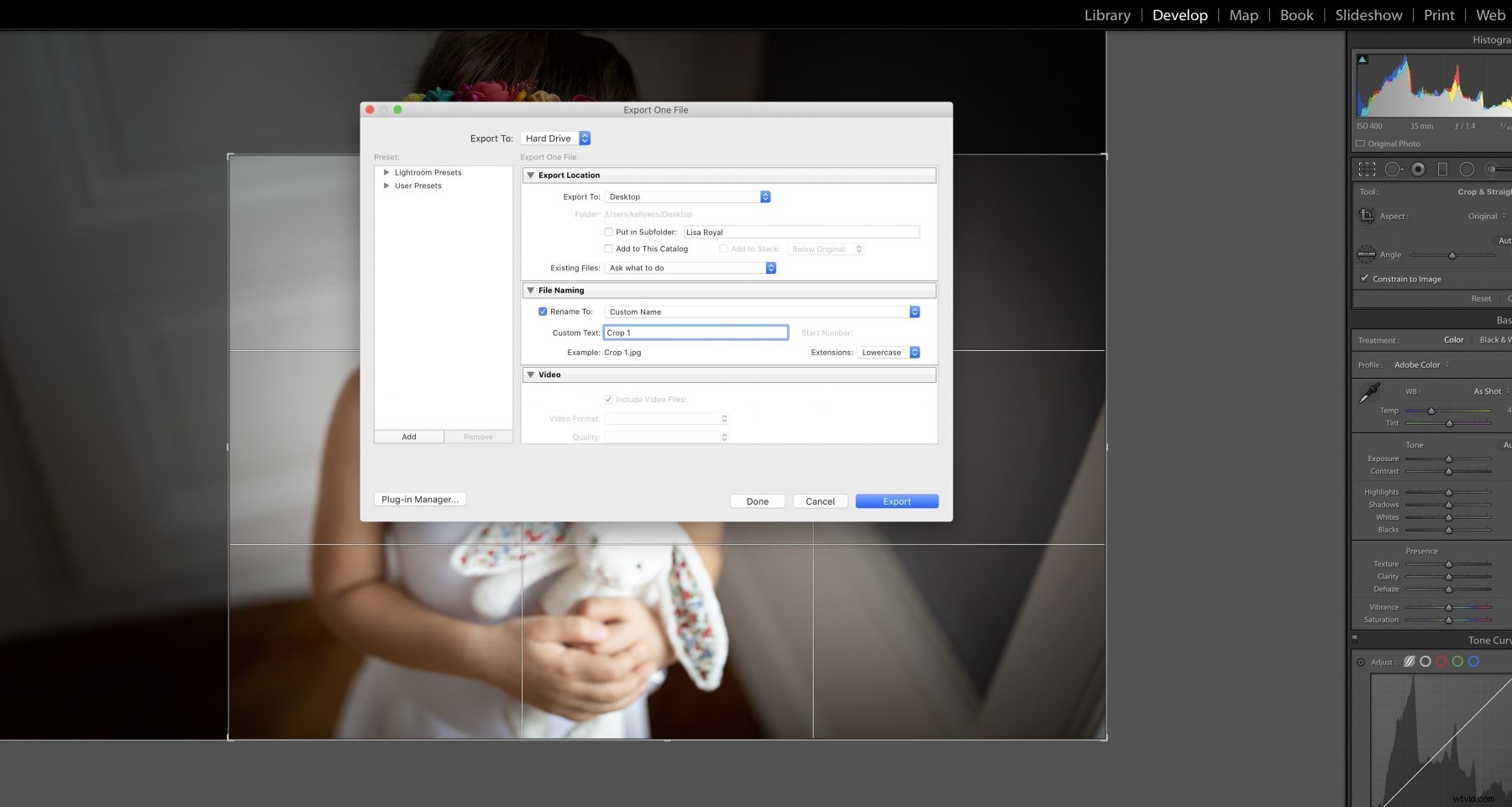
Task: Enable the Put in Subfolder checkbox
Action: coord(608,232)
